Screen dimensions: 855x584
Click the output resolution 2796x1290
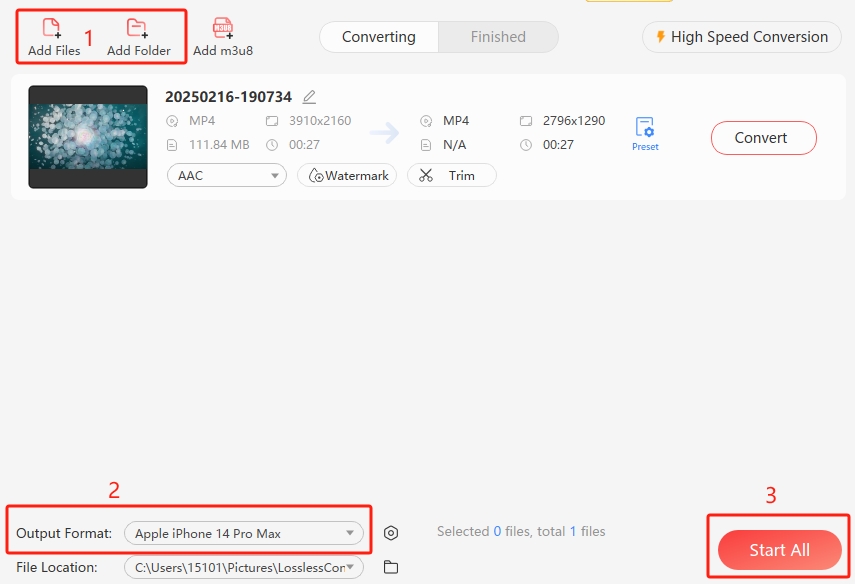tap(574, 121)
